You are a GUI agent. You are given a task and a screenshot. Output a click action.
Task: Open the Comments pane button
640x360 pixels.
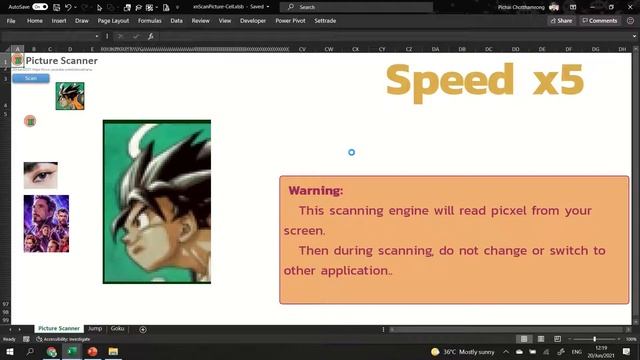pyautogui.click(x=600, y=21)
